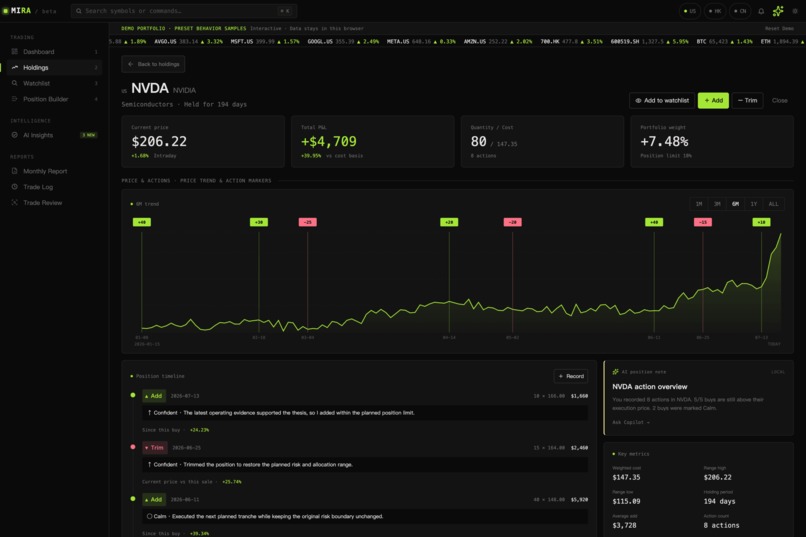Viewport: 806px width, 537px height.
Task: Select the 6M chart range
Action: tap(736, 204)
